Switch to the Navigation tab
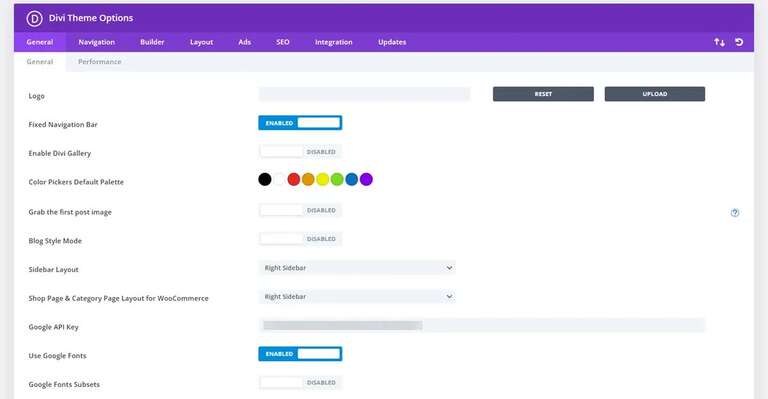Image resolution: width=768 pixels, height=399 pixels. click(96, 42)
